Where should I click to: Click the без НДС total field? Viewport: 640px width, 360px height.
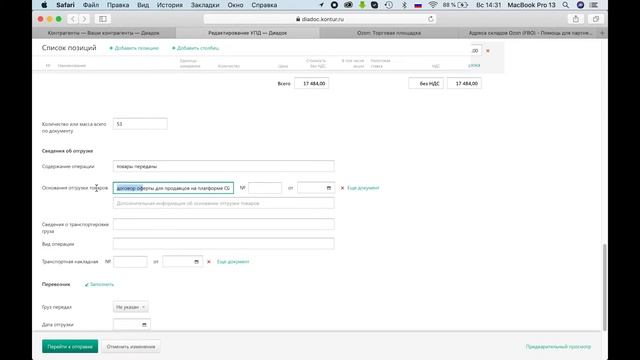(x=426, y=83)
